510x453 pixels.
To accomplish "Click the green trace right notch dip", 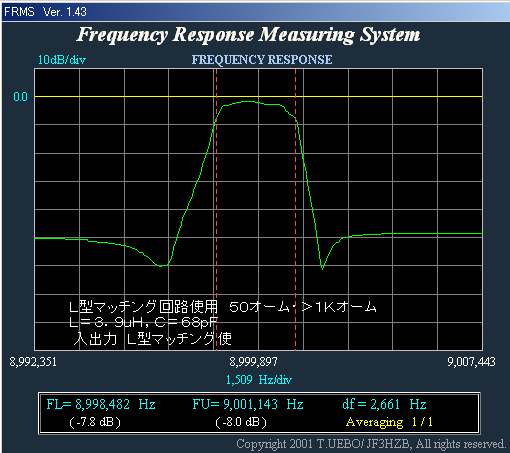I will [322, 268].
